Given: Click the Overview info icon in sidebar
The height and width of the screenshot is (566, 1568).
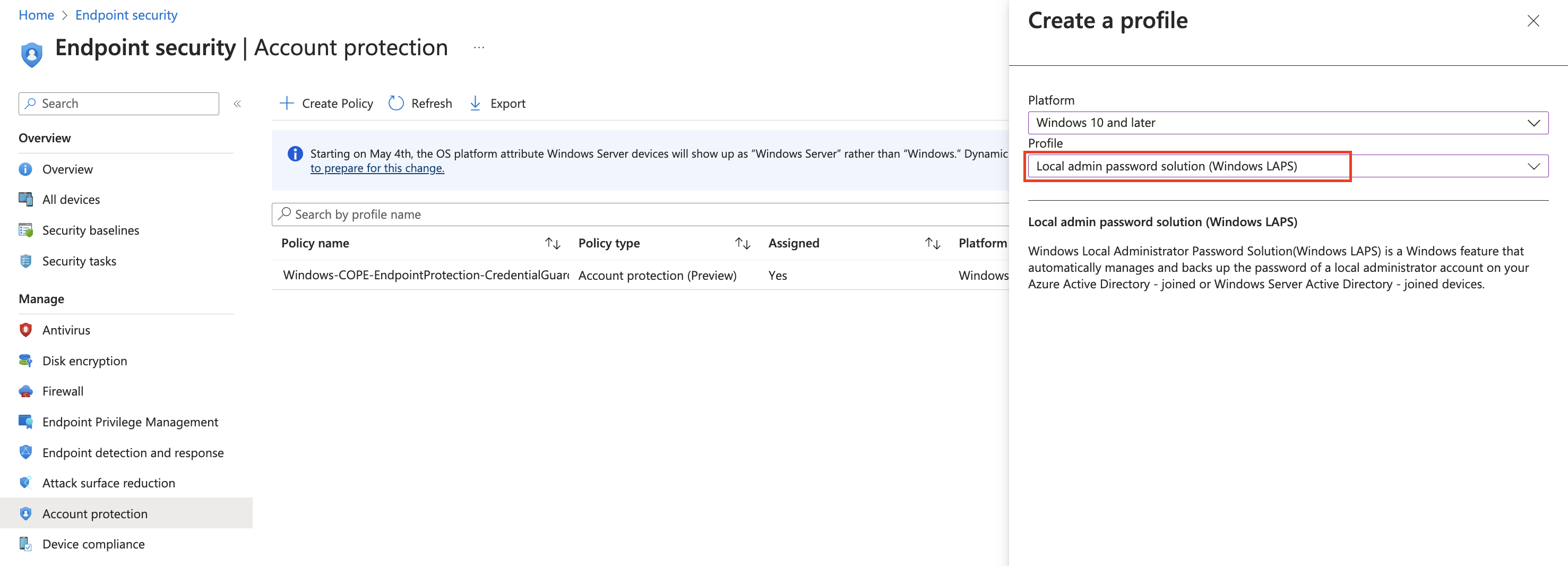Looking at the screenshot, I should 25,169.
